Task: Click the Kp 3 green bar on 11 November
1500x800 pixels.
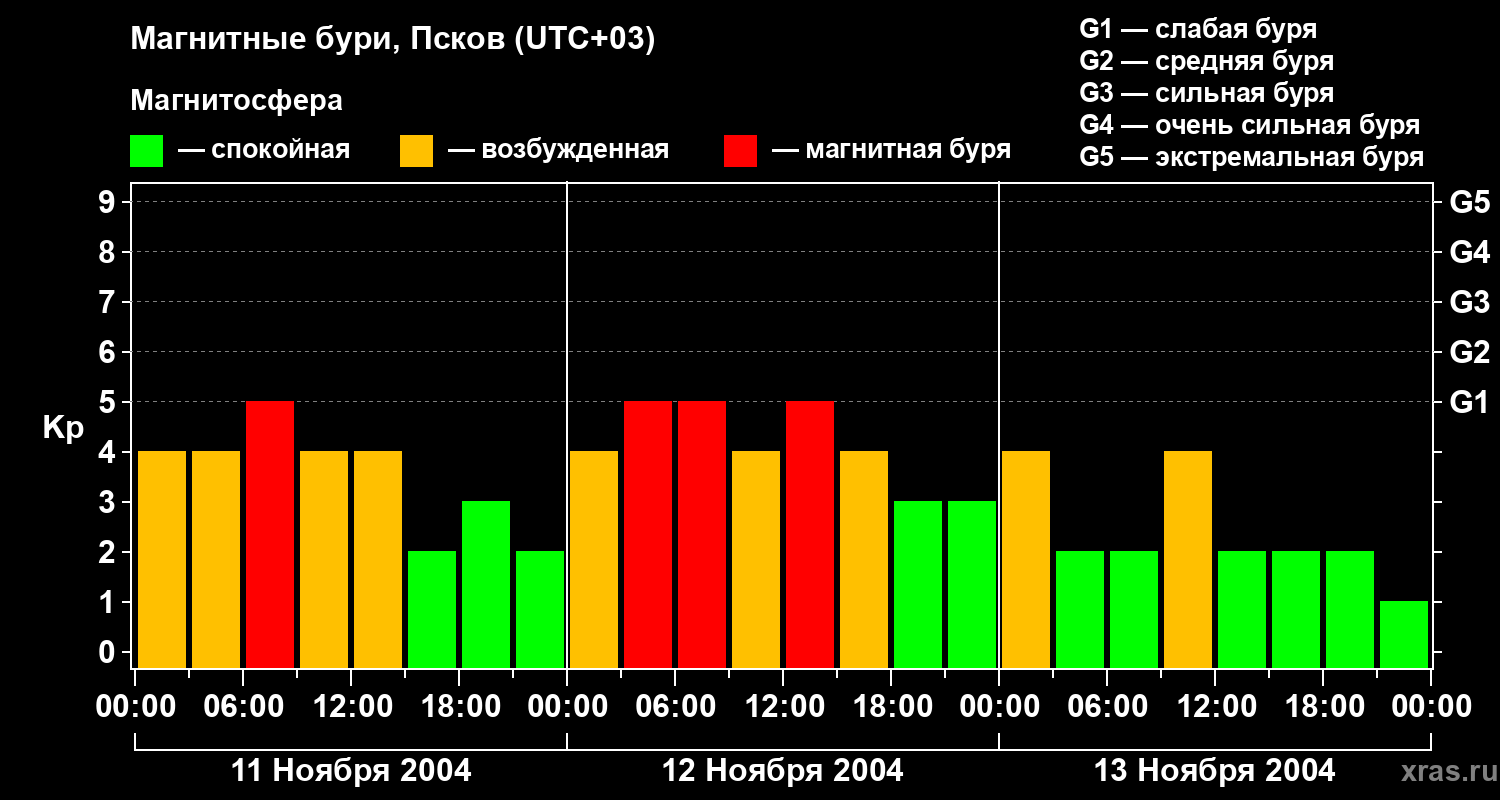Action: click(486, 584)
